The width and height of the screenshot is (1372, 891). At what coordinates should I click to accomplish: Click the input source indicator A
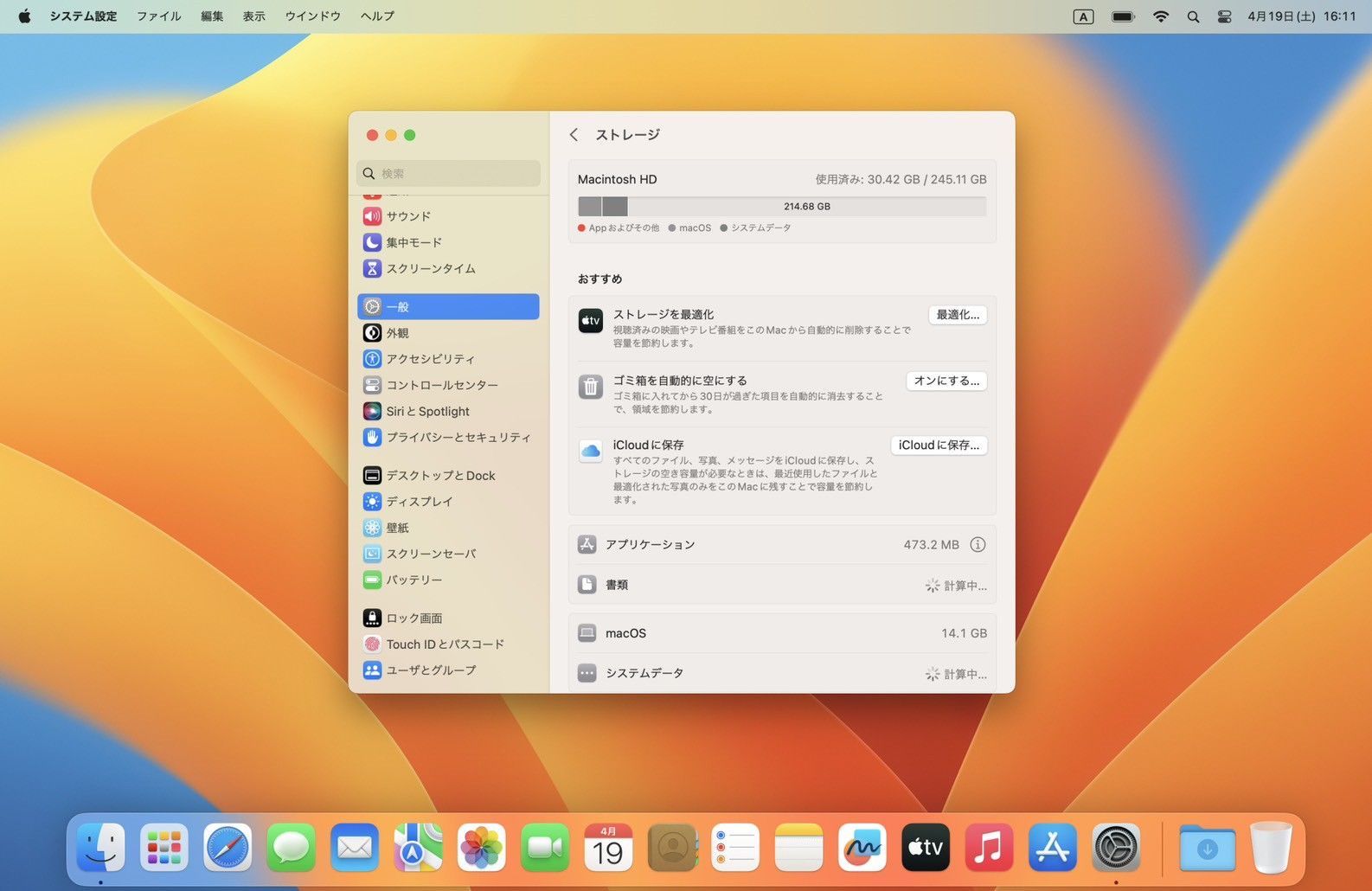pyautogui.click(x=1083, y=16)
